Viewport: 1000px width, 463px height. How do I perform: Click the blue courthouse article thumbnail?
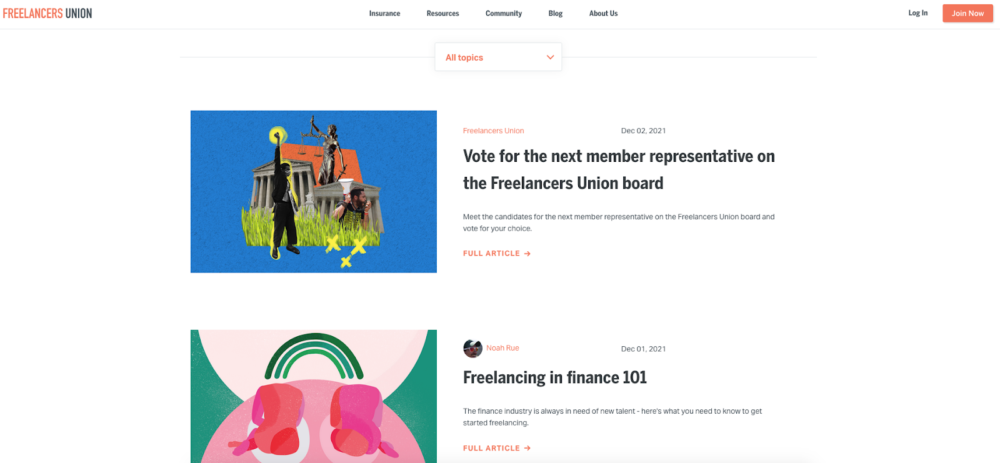(314, 192)
